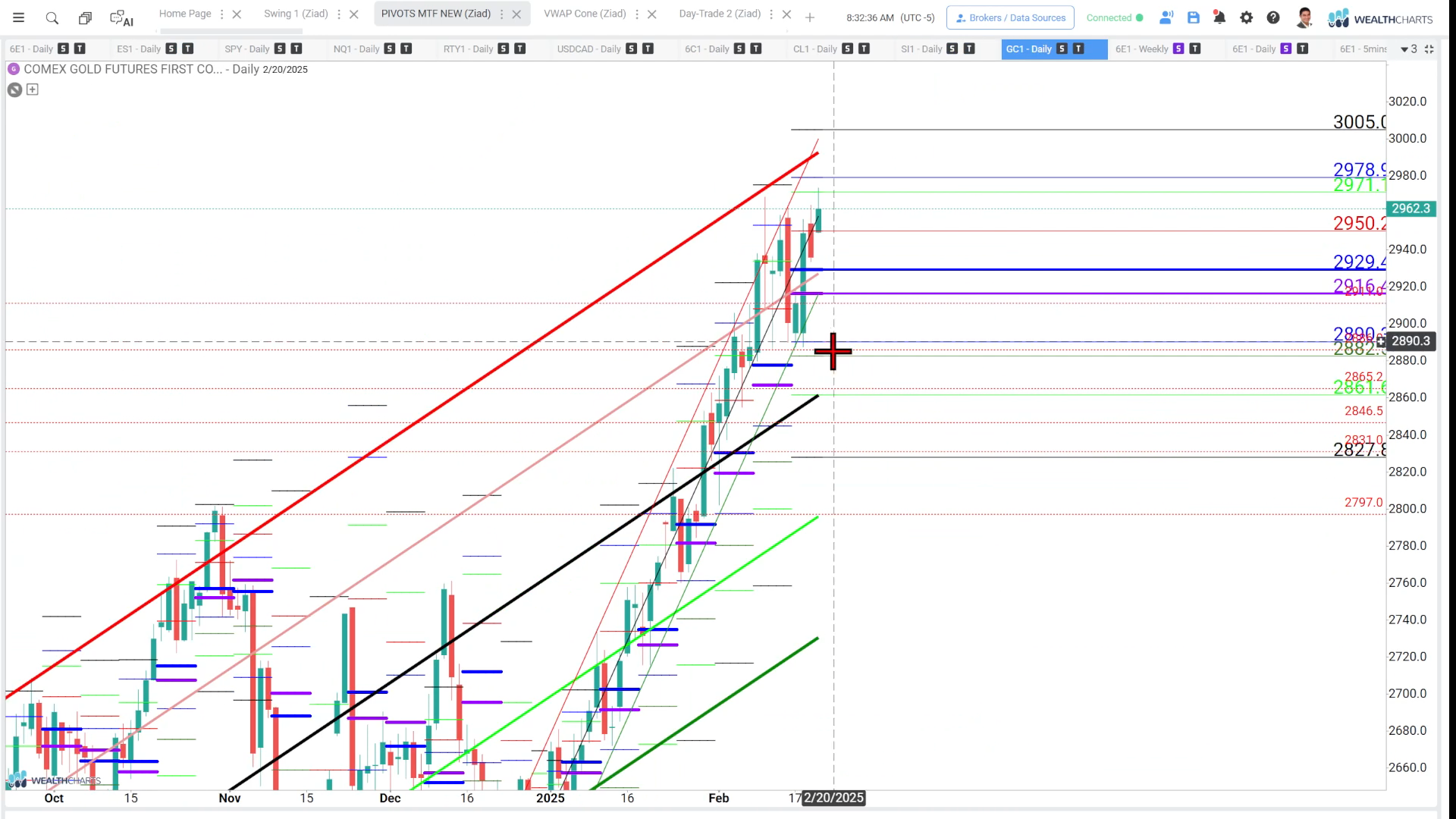Switch to Day-Trade 2 (Ziad) workspace tab

pyautogui.click(x=720, y=14)
